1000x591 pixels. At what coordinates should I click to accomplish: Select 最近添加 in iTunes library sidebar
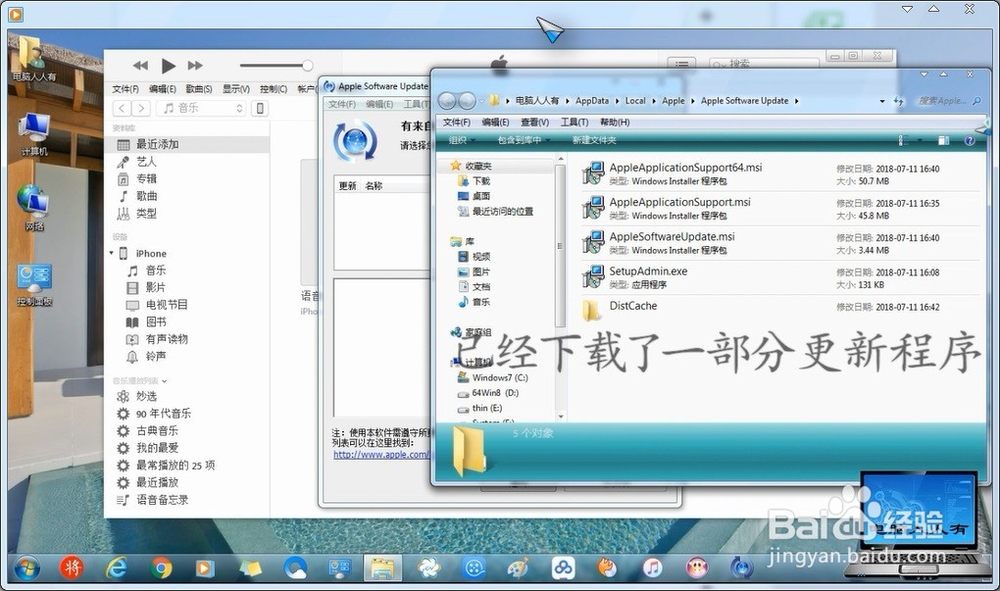coord(187,145)
